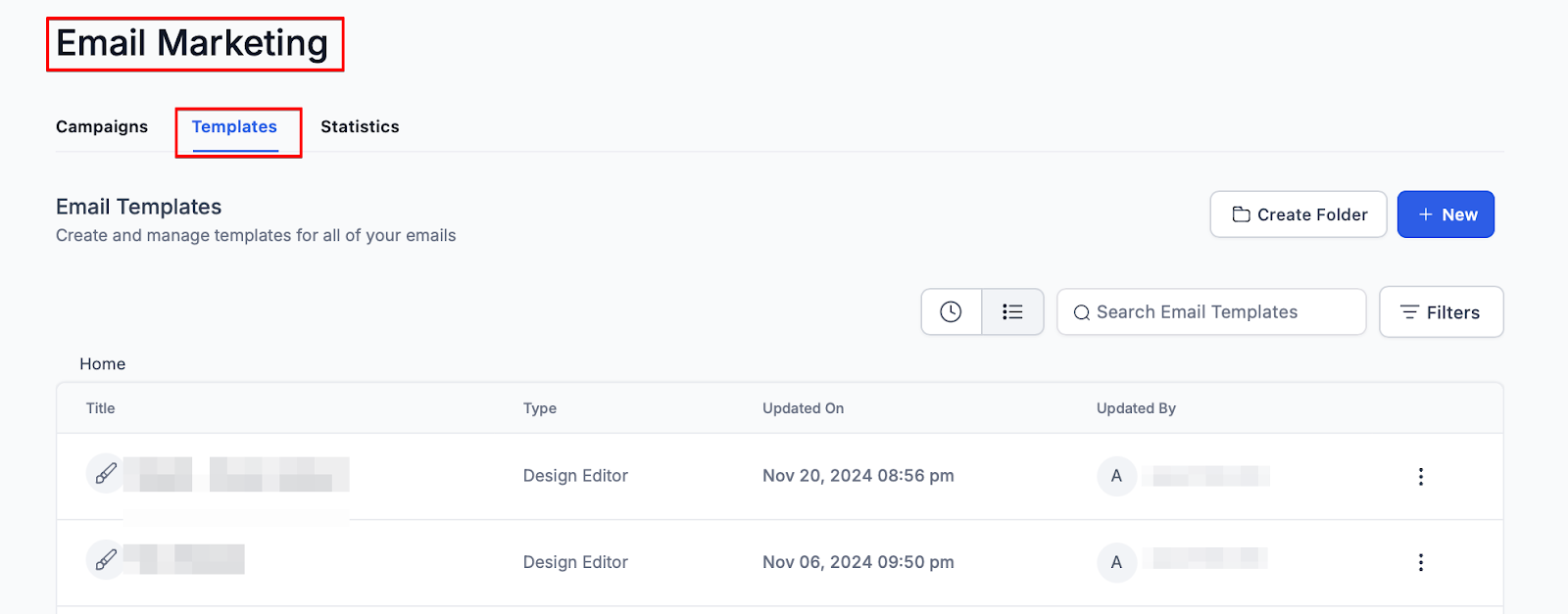The height and width of the screenshot is (614, 1568).
Task: Switch to list view icon
Action: click(1012, 311)
